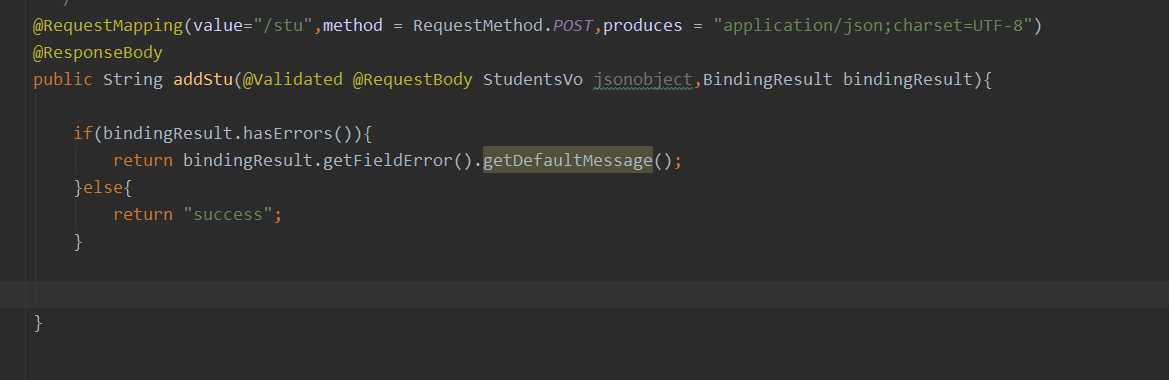The image size is (1169, 380).
Task: Click the empty highlighted current line
Action: [x=584, y=294]
